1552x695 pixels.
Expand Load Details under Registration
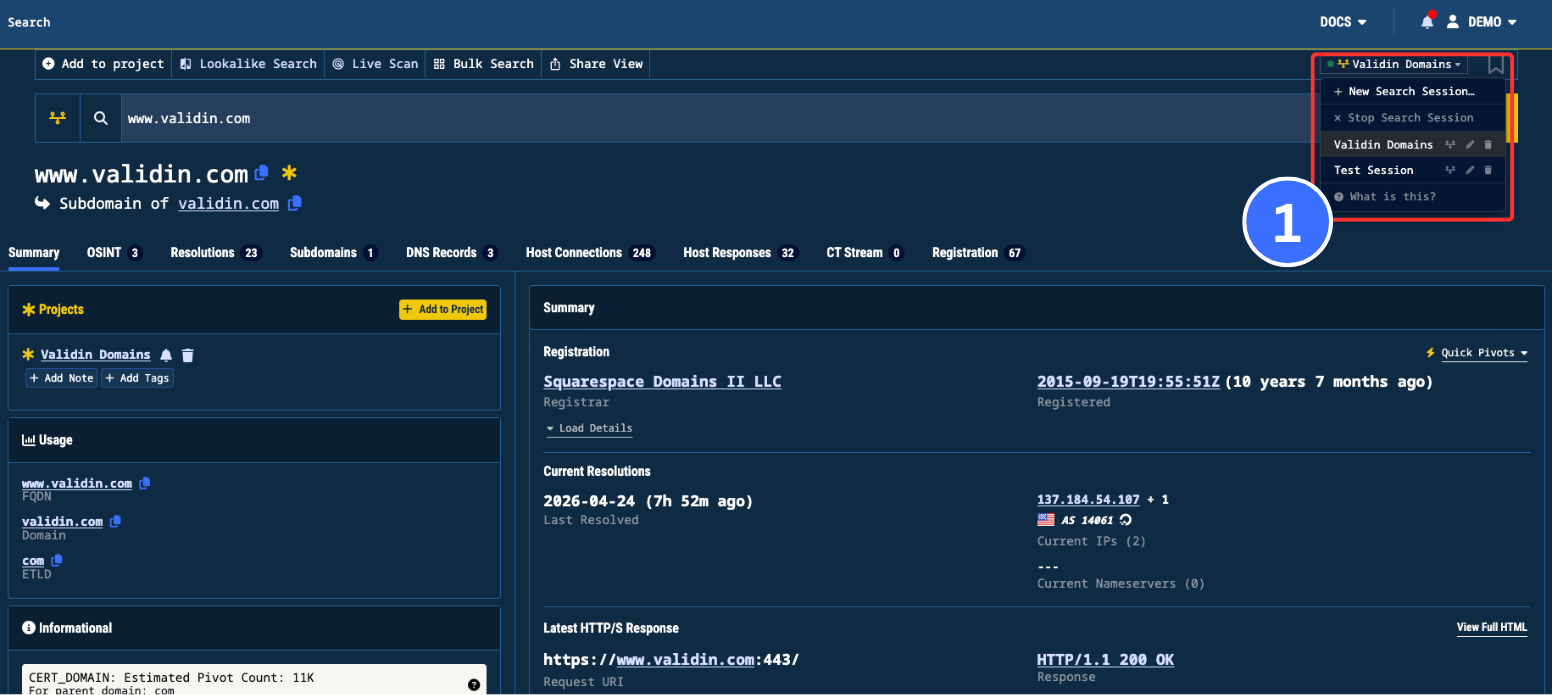(589, 428)
